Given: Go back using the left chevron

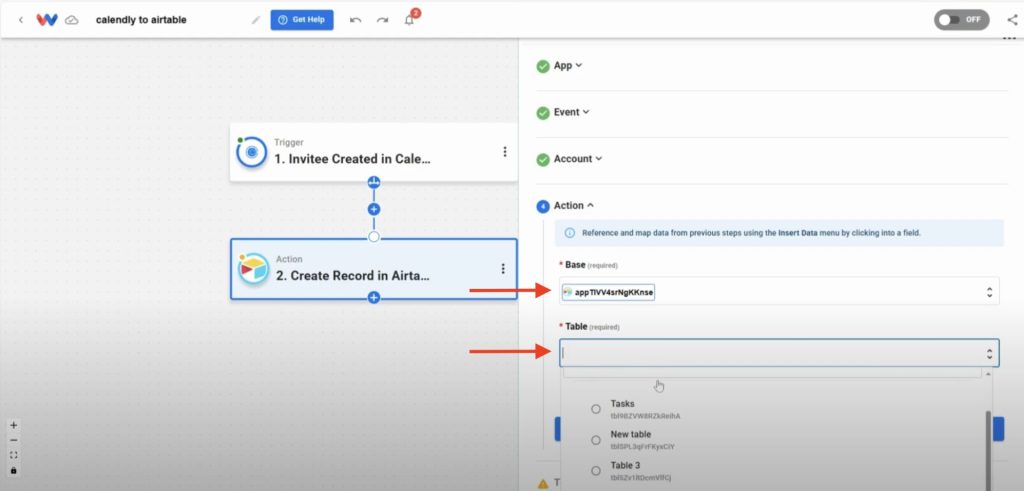Looking at the screenshot, I should point(21,20).
